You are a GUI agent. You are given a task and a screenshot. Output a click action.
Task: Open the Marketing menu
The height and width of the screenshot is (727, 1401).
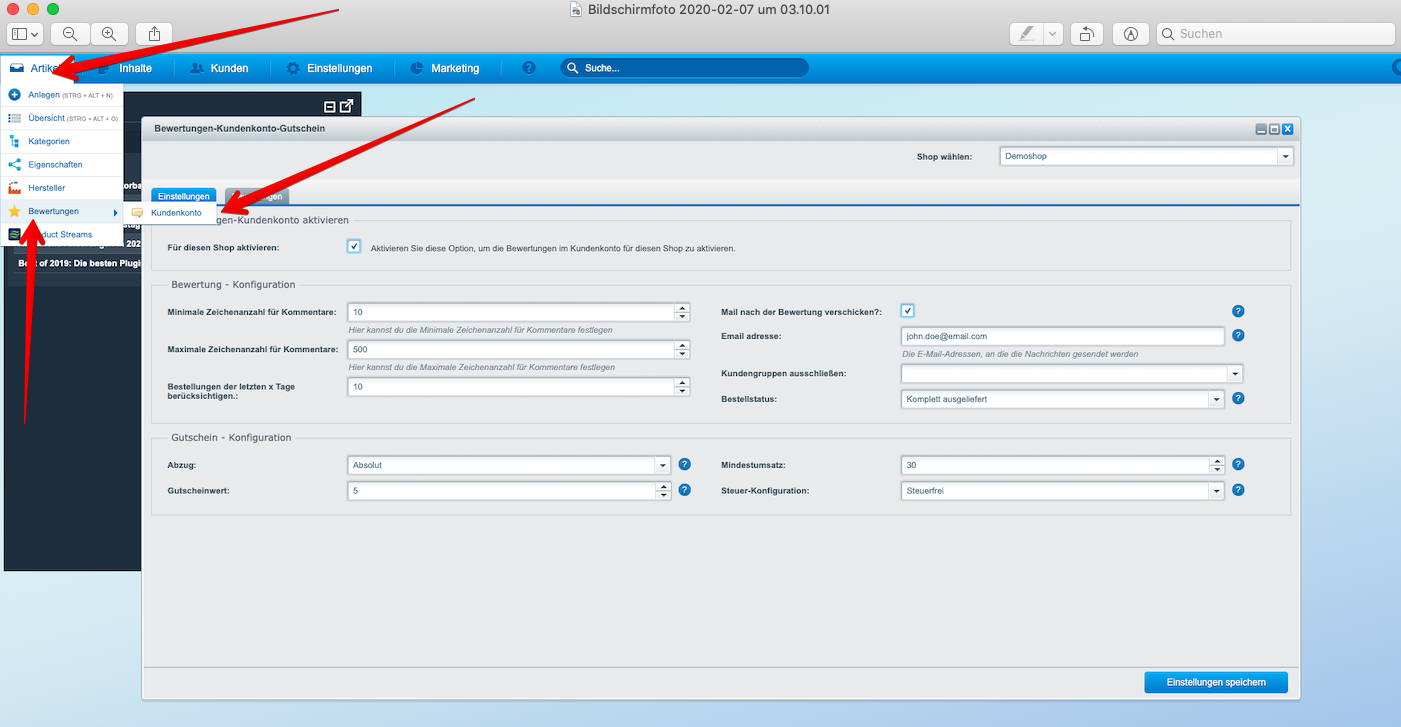445,68
